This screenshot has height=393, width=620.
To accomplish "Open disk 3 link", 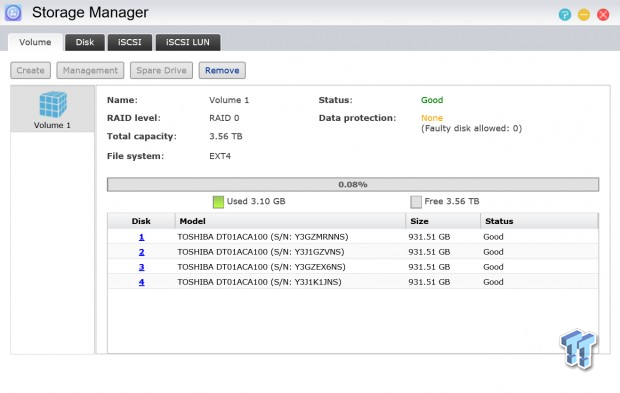I will tap(142, 267).
